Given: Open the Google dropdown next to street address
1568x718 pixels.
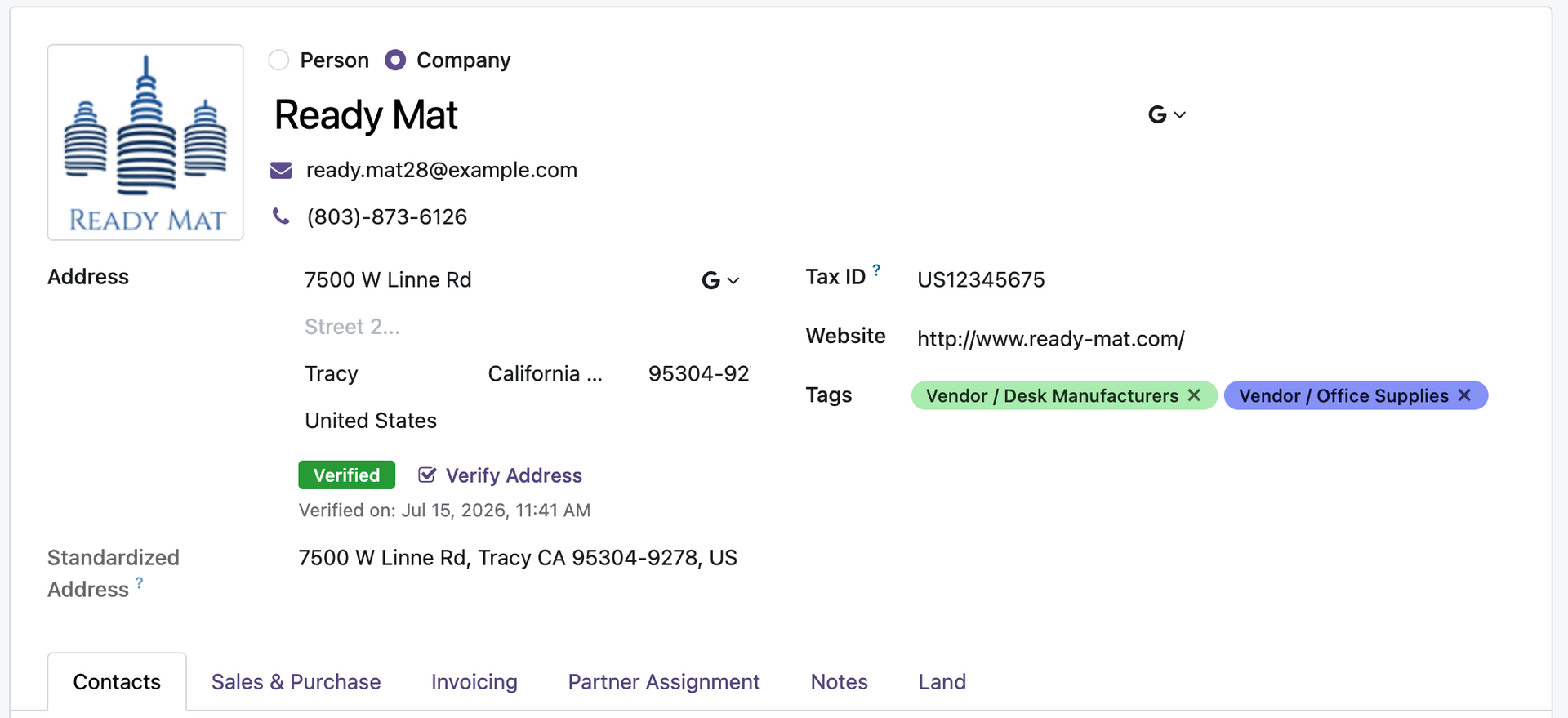Looking at the screenshot, I should pos(720,280).
